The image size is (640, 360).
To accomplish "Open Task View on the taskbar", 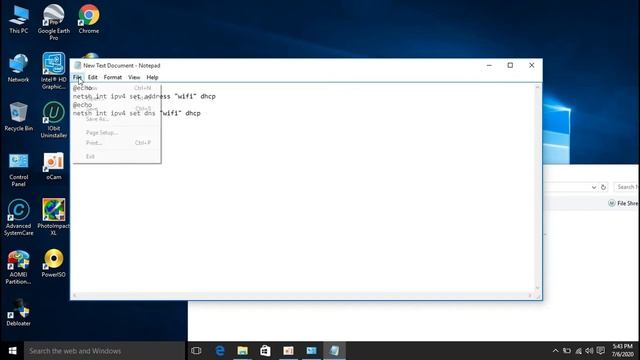I will 196,351.
